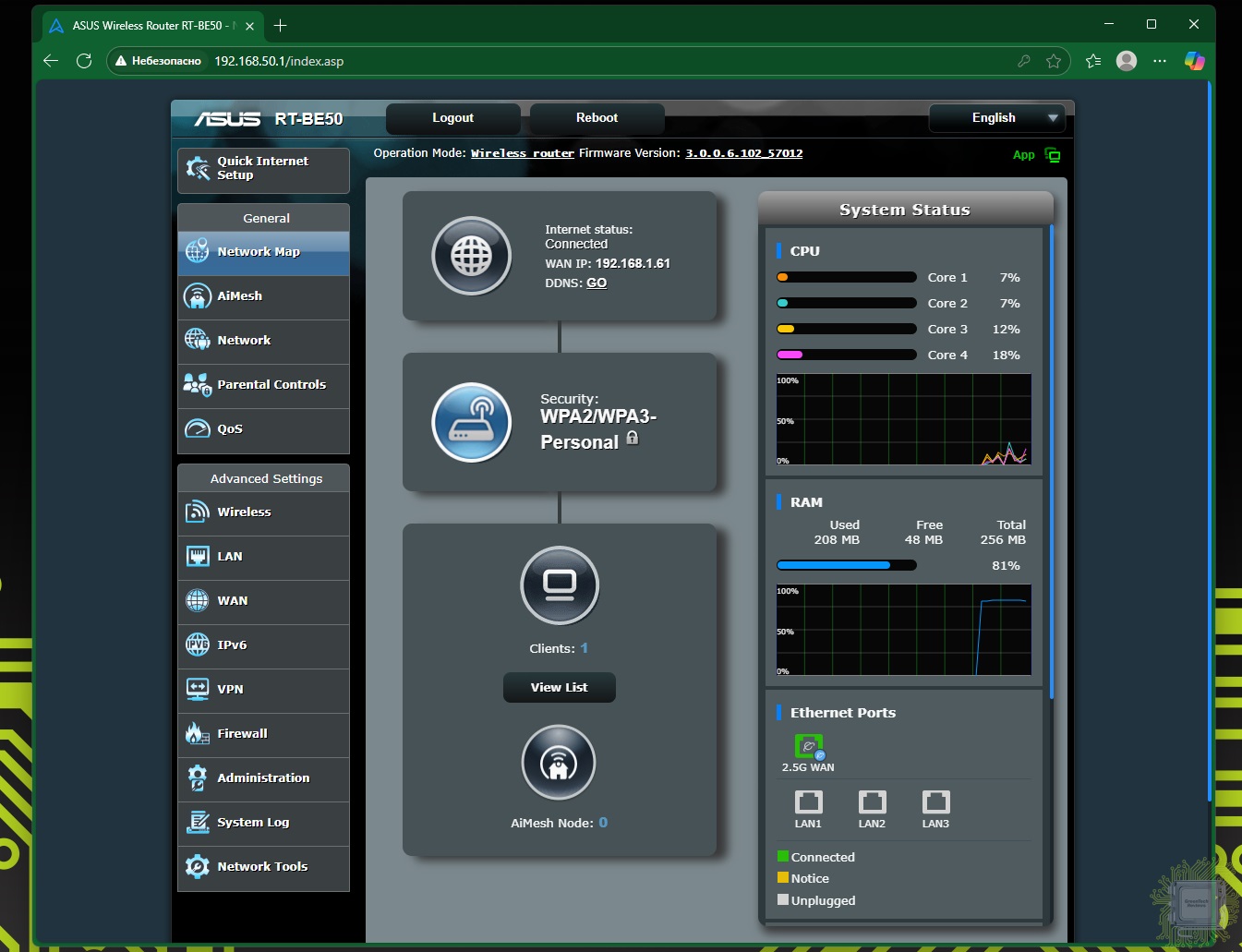Add page to favorites star
The image size is (1242, 952).
[1054, 61]
